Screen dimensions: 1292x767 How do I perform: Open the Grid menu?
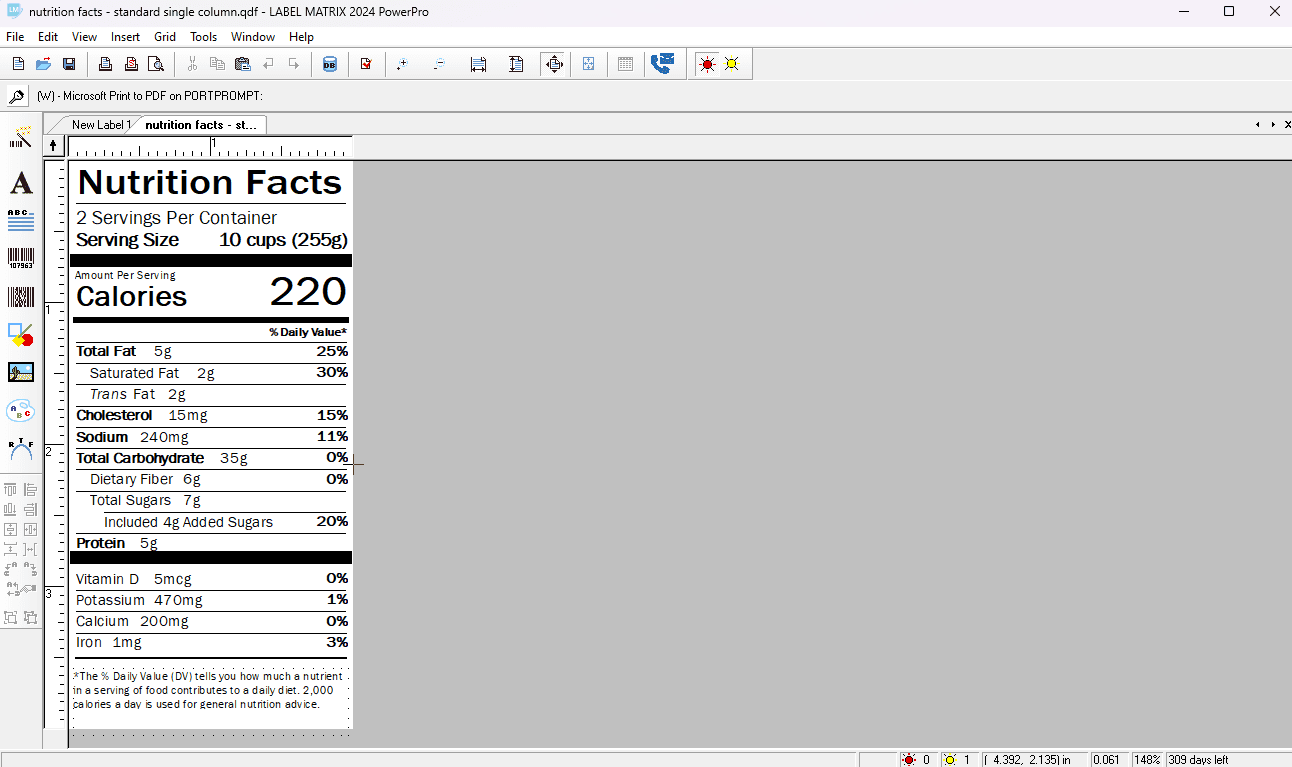pyautogui.click(x=165, y=37)
